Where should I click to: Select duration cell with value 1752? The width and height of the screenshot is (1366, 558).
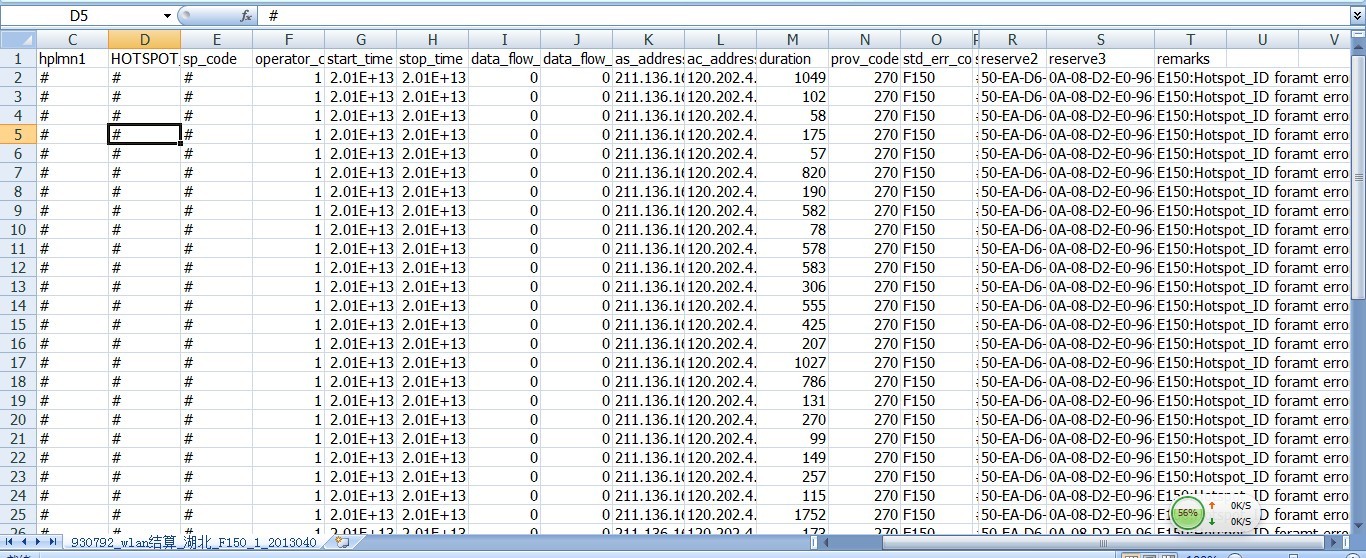[792, 514]
